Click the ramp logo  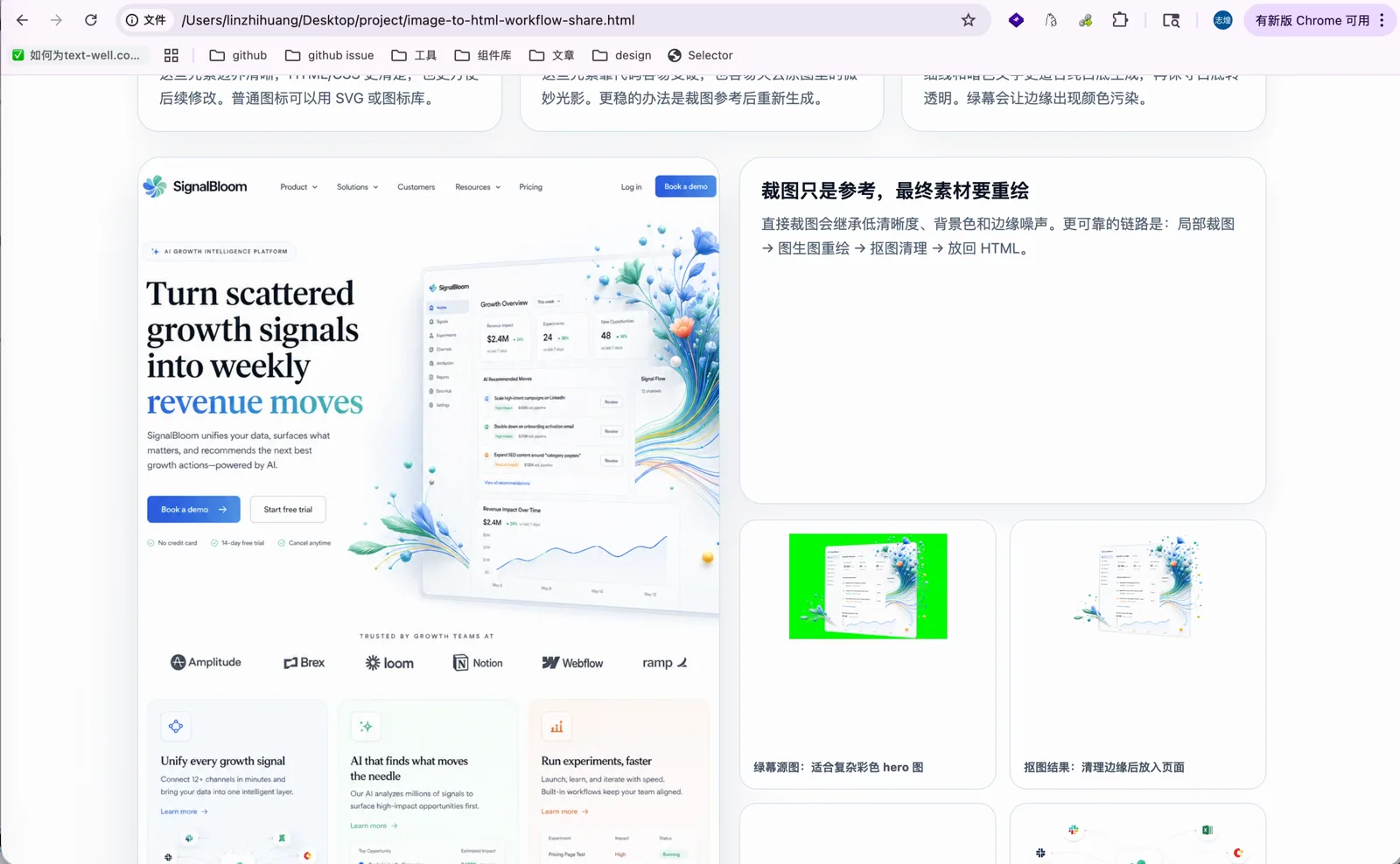point(665,663)
